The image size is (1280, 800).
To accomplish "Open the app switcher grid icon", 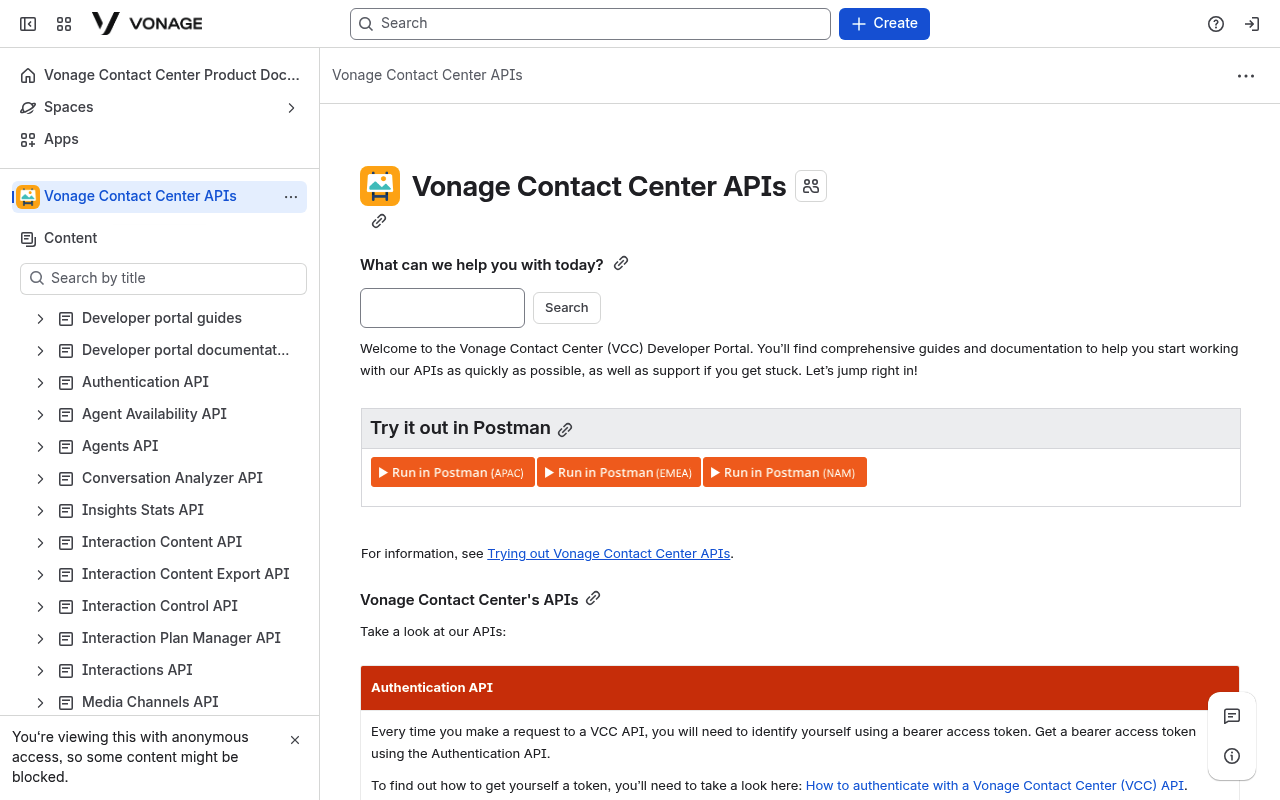I will click(64, 24).
